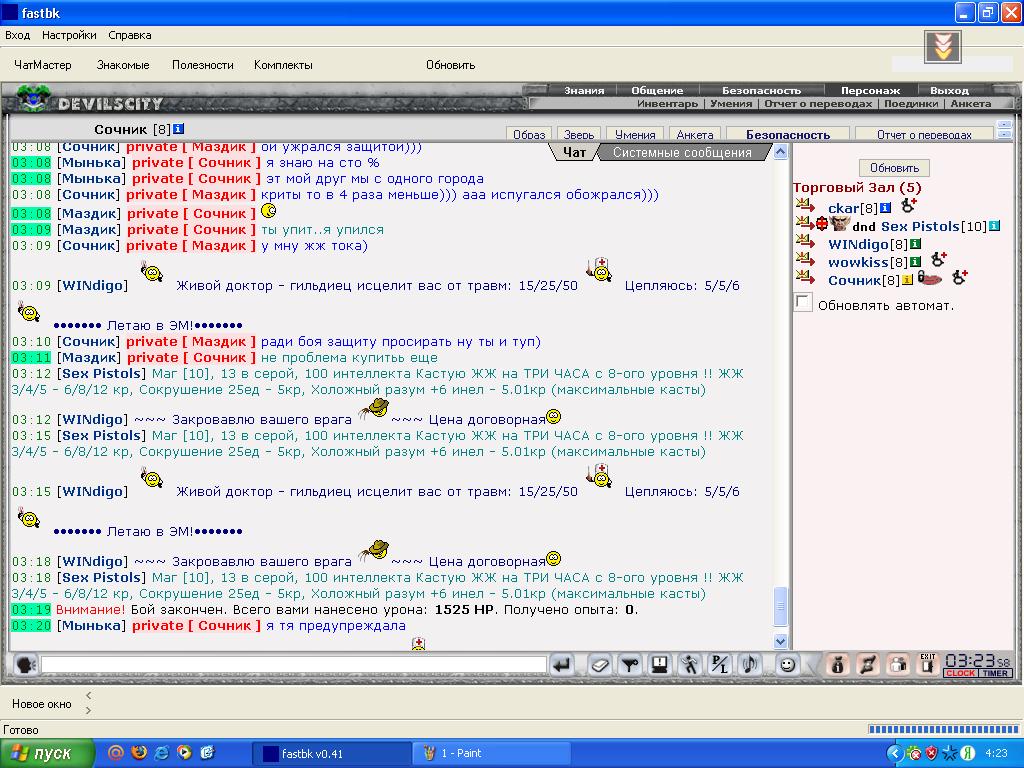This screenshot has width=1024, height=768.
Task: Switch to TIMER mode
Action: [x=995, y=673]
